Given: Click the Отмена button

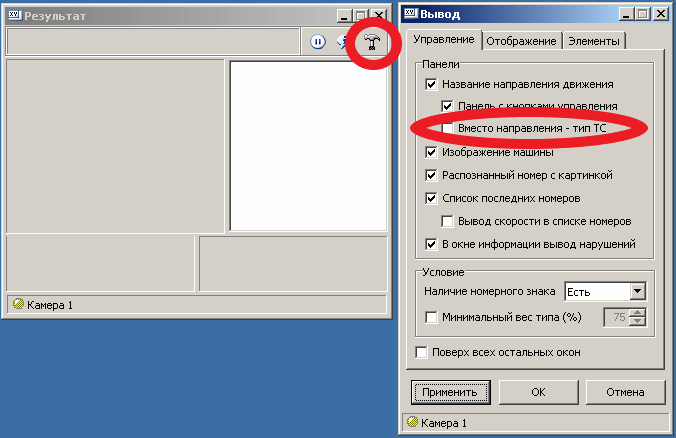Looking at the screenshot, I should click(625, 392).
